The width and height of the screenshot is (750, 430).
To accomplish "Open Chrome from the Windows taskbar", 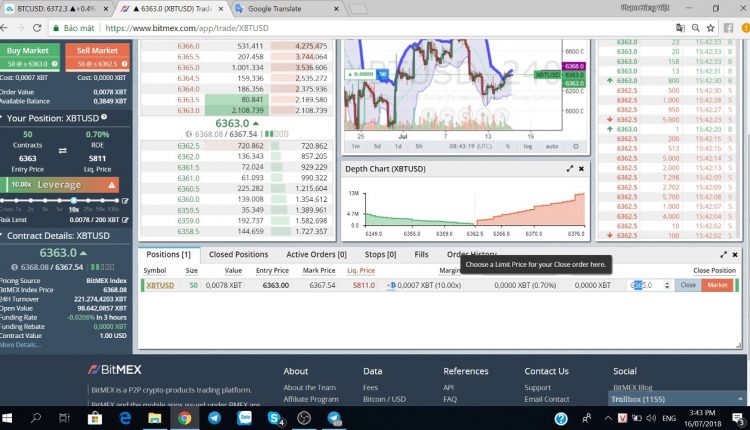I will tap(184, 419).
